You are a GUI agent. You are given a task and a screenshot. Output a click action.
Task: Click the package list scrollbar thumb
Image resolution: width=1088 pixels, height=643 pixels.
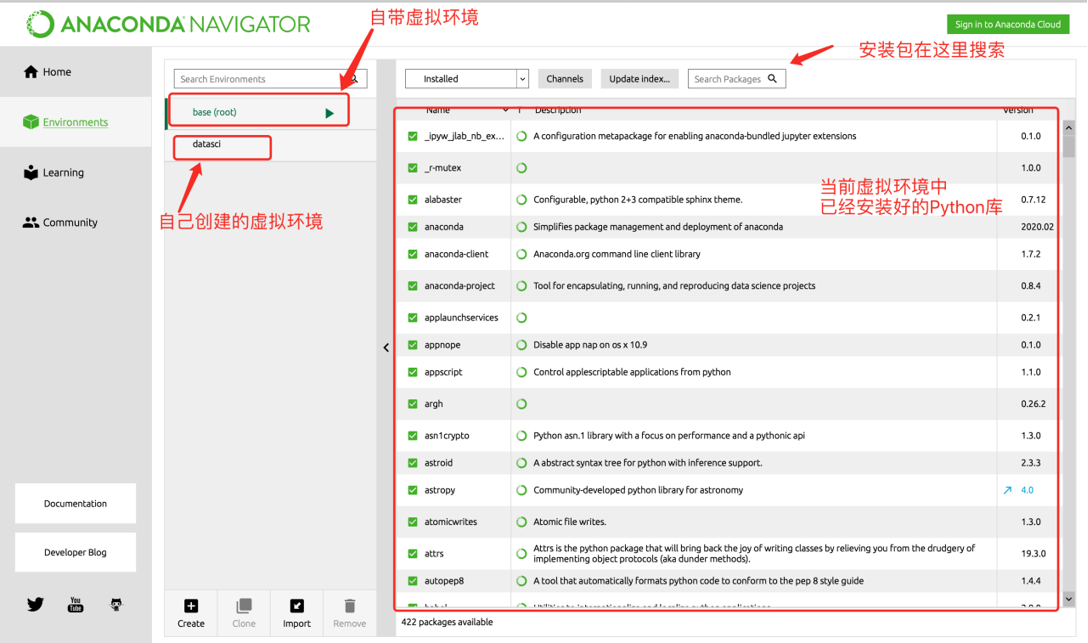1069,146
